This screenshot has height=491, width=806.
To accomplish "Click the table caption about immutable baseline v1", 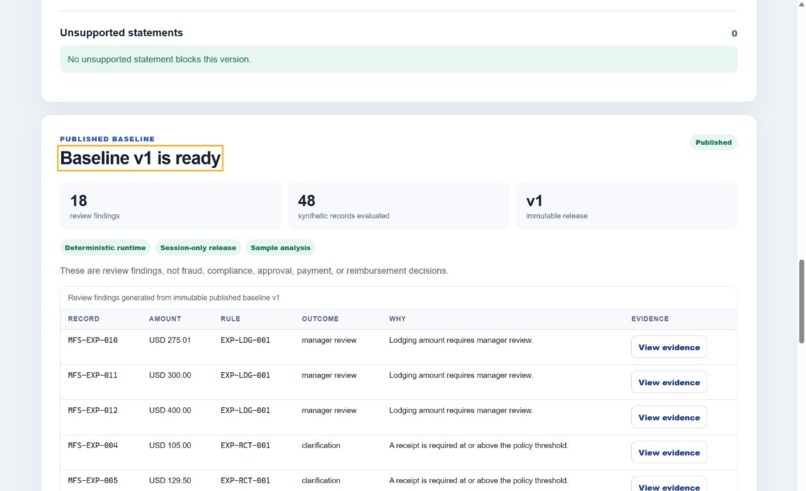I will (174, 298).
